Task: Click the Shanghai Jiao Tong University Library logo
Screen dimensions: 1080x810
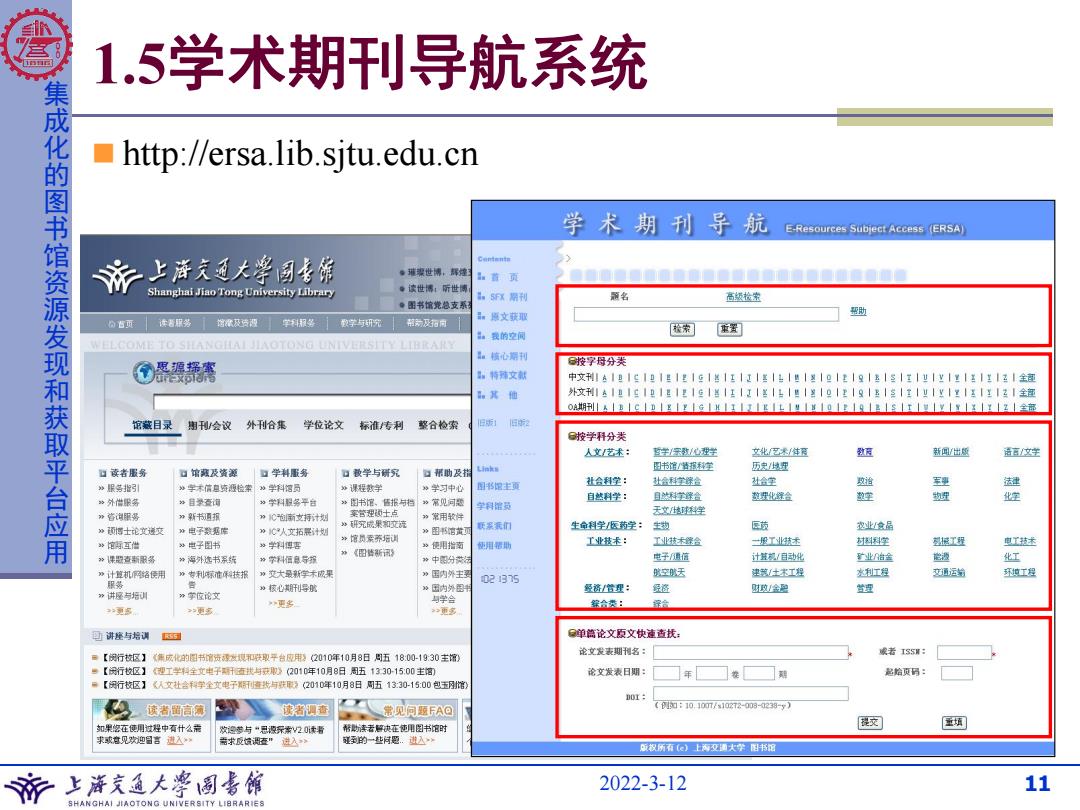Action: click(214, 277)
